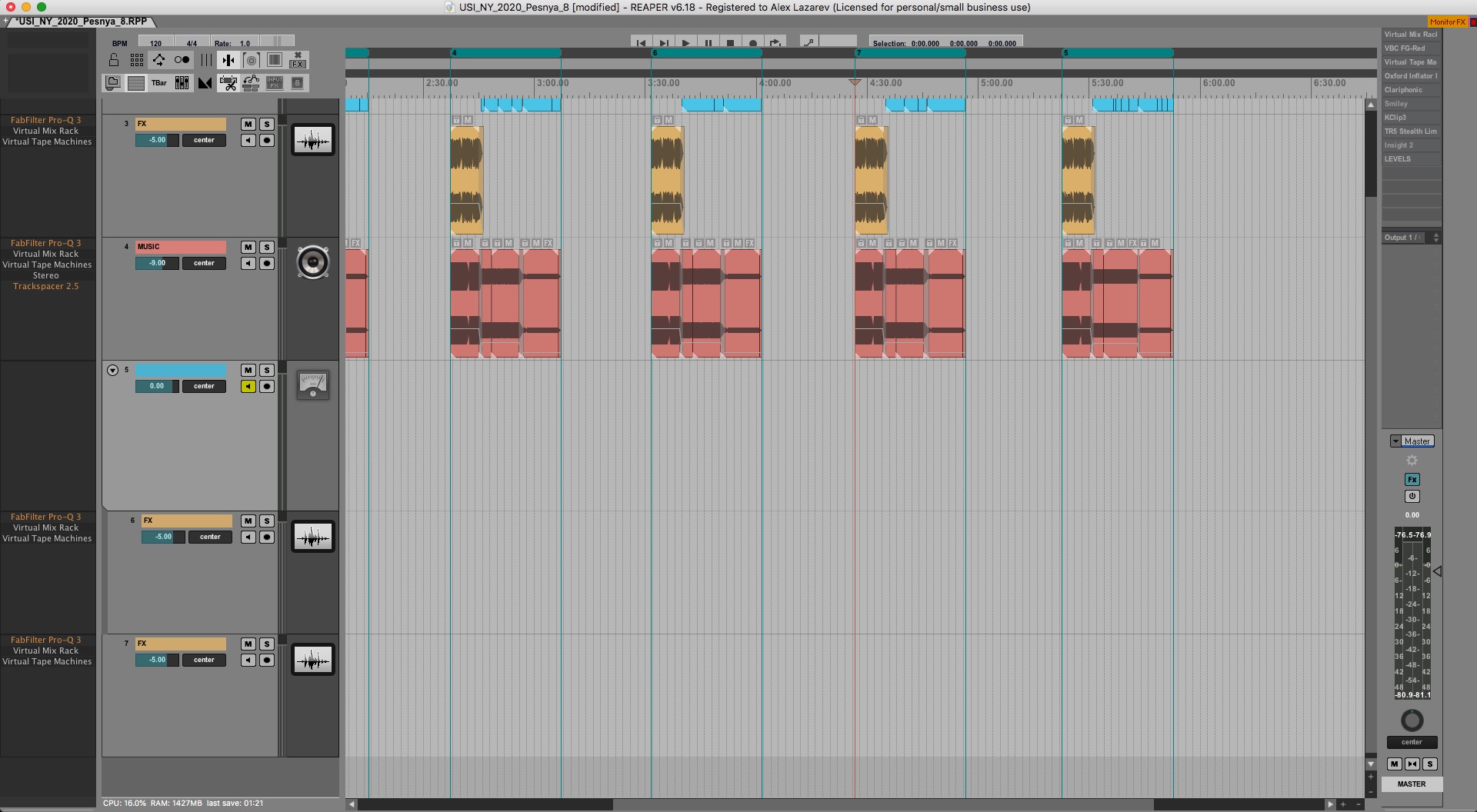
Task: Click center pan button on track 3
Action: (204, 140)
